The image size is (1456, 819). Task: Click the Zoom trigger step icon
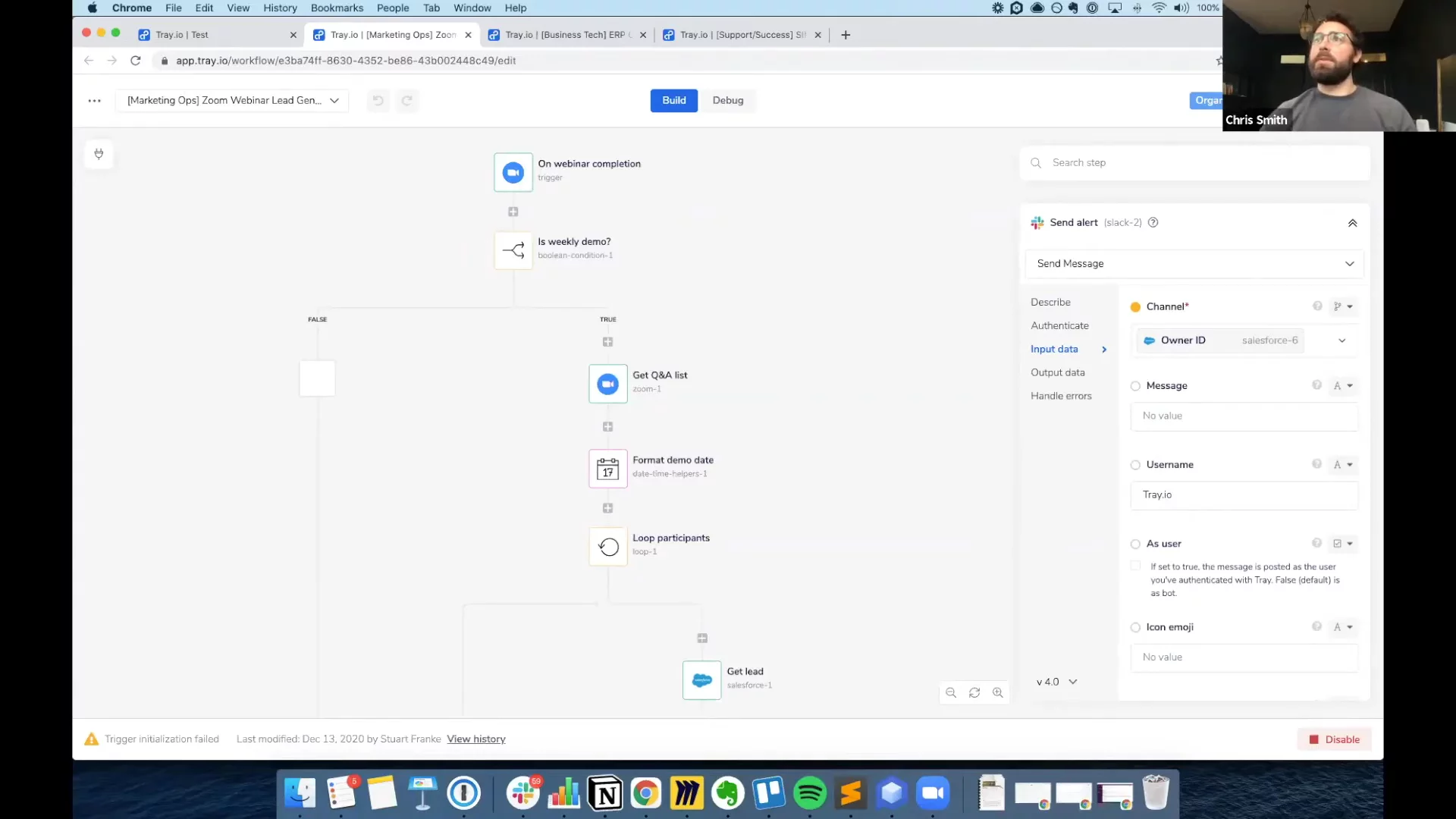[x=513, y=173]
